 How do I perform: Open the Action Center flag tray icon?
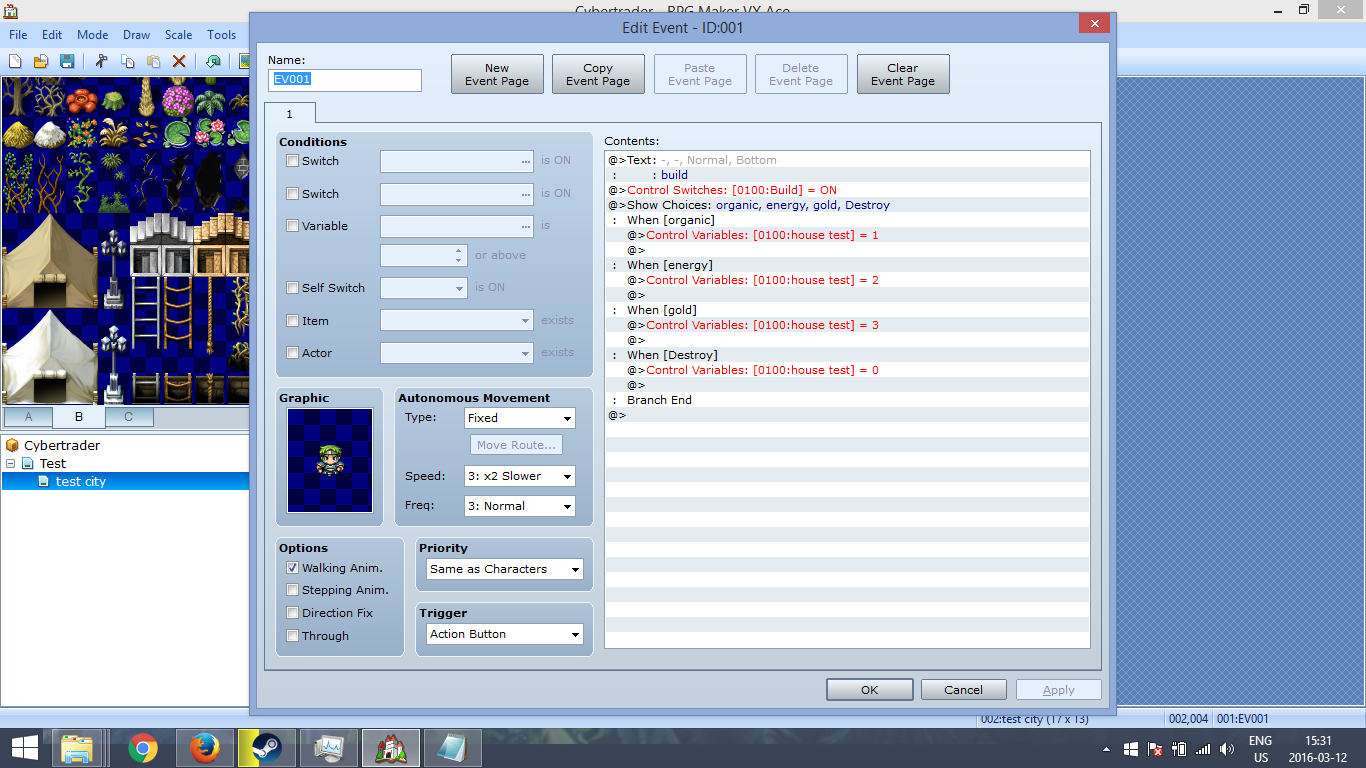[1155, 748]
